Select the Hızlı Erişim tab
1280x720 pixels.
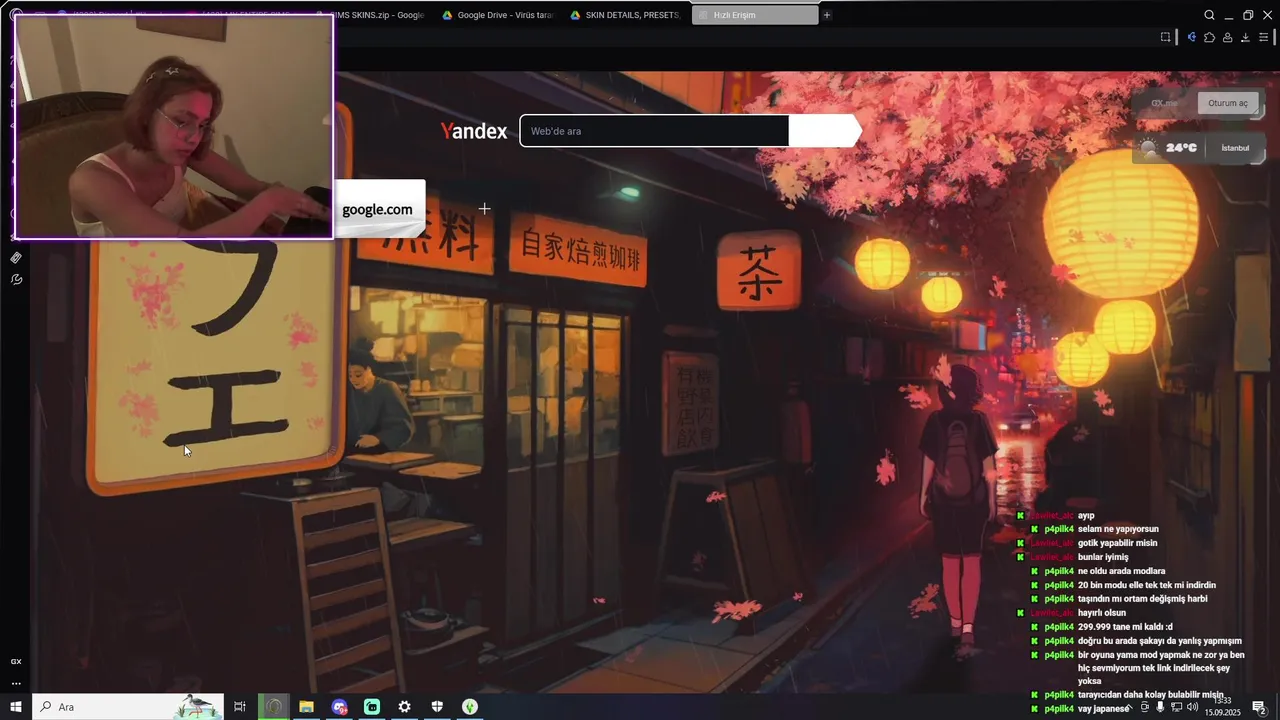(755, 15)
